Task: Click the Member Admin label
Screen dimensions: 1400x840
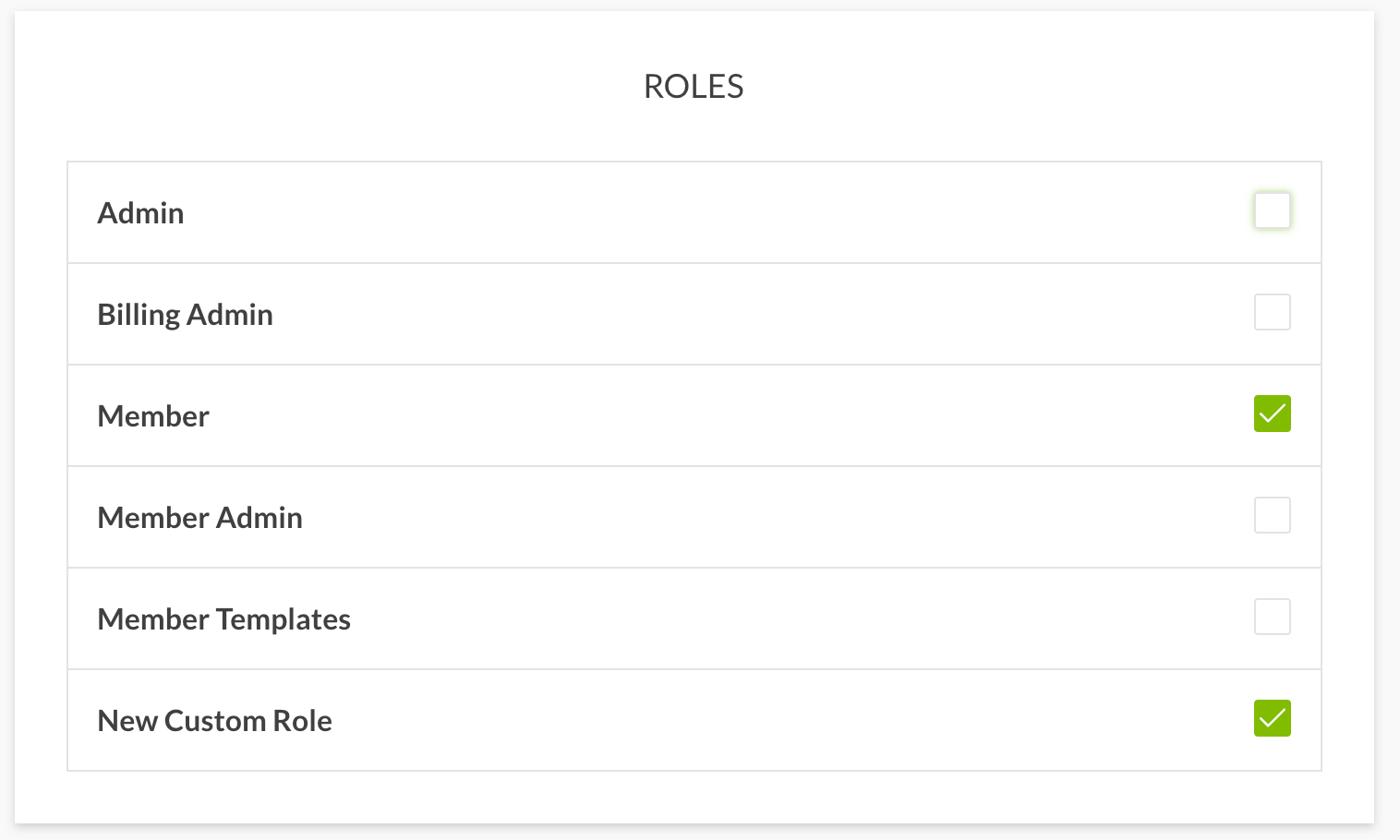Action: 199,518
